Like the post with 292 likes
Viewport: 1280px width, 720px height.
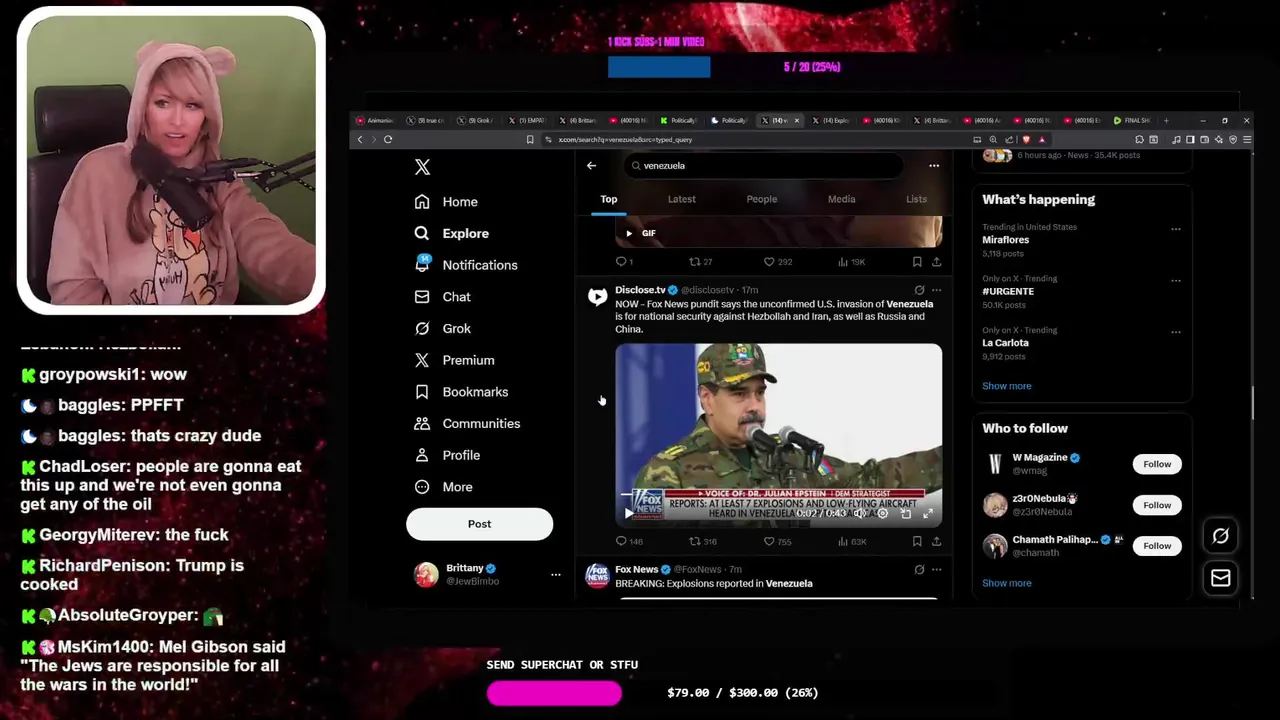click(x=769, y=262)
